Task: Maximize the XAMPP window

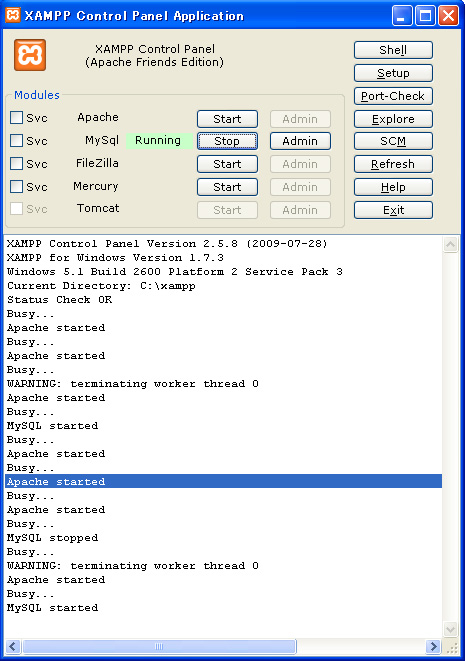Action: [425, 16]
